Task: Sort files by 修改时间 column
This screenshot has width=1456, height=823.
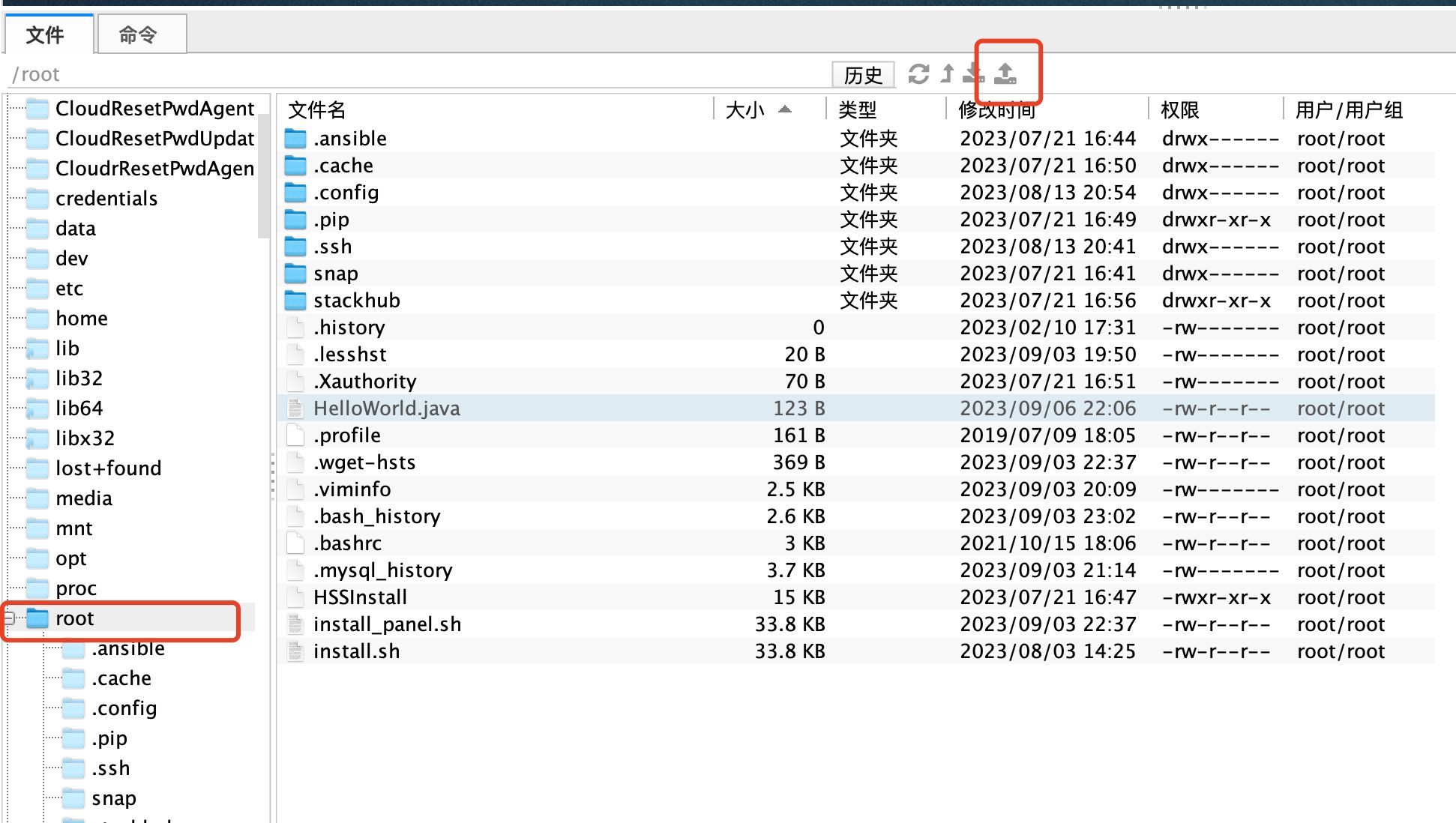Action: (x=997, y=110)
